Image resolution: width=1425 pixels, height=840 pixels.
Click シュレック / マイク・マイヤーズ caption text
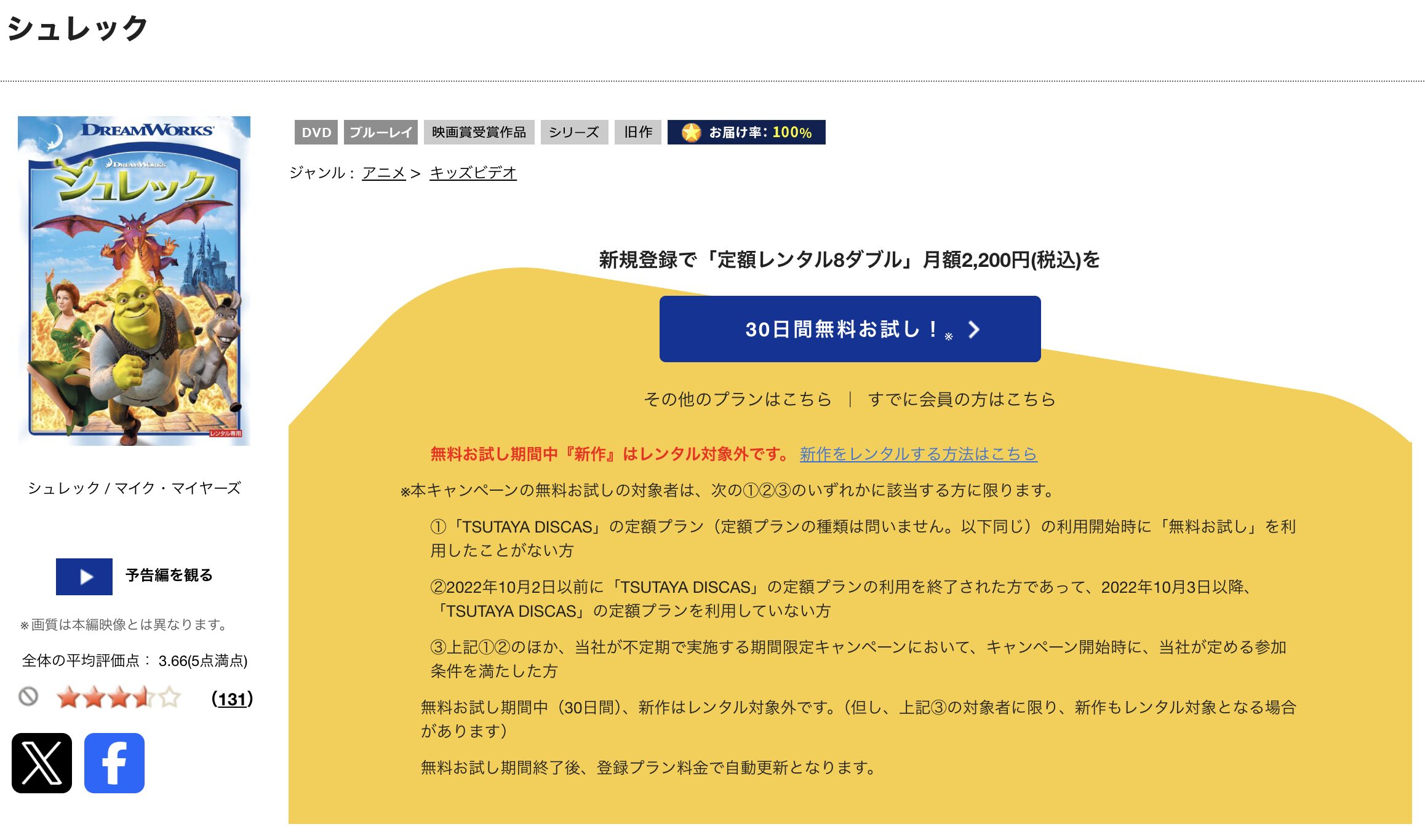pos(134,488)
